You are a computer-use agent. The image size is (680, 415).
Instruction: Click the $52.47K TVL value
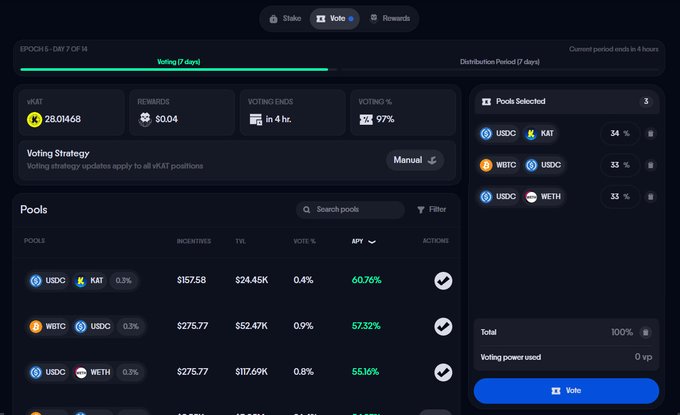click(x=252, y=326)
